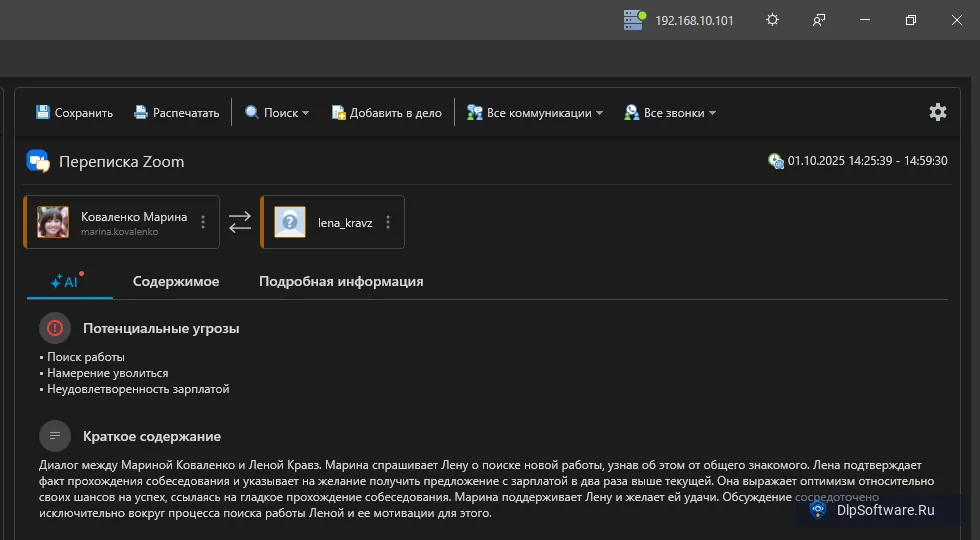Switch to the AI tab
Image resolution: width=980 pixels, height=540 pixels.
(x=69, y=281)
